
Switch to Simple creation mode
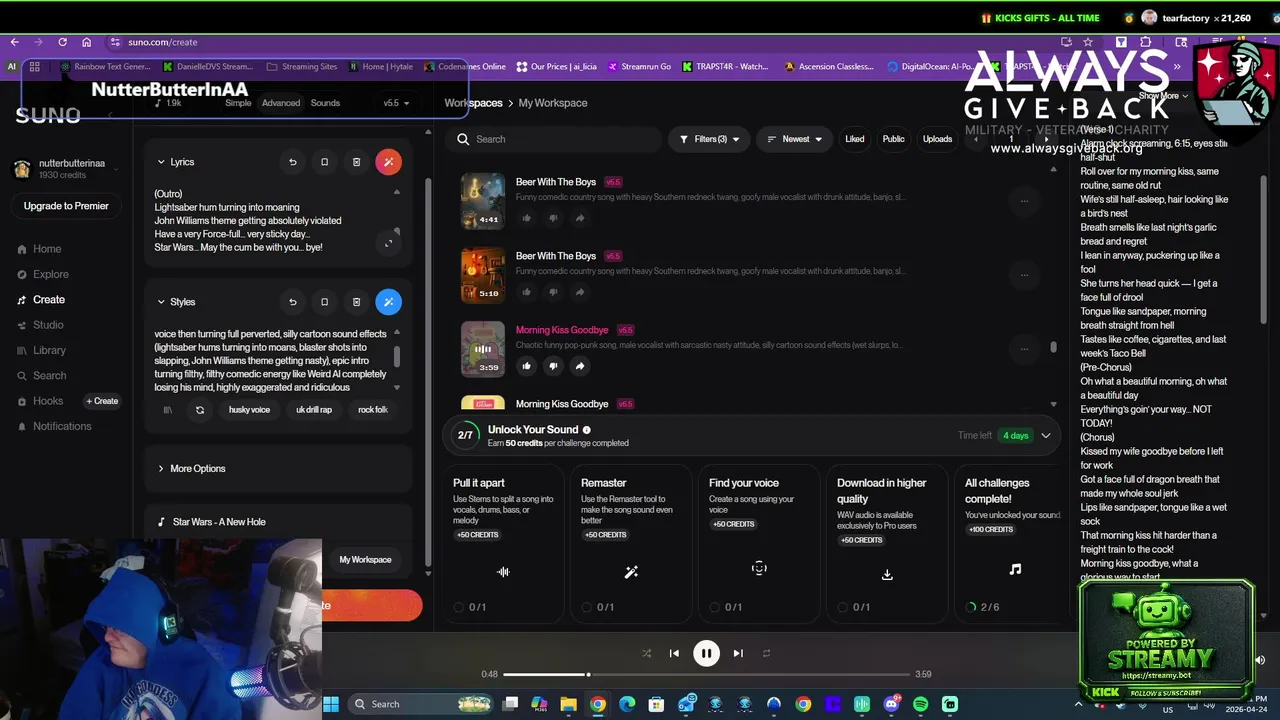(x=238, y=103)
